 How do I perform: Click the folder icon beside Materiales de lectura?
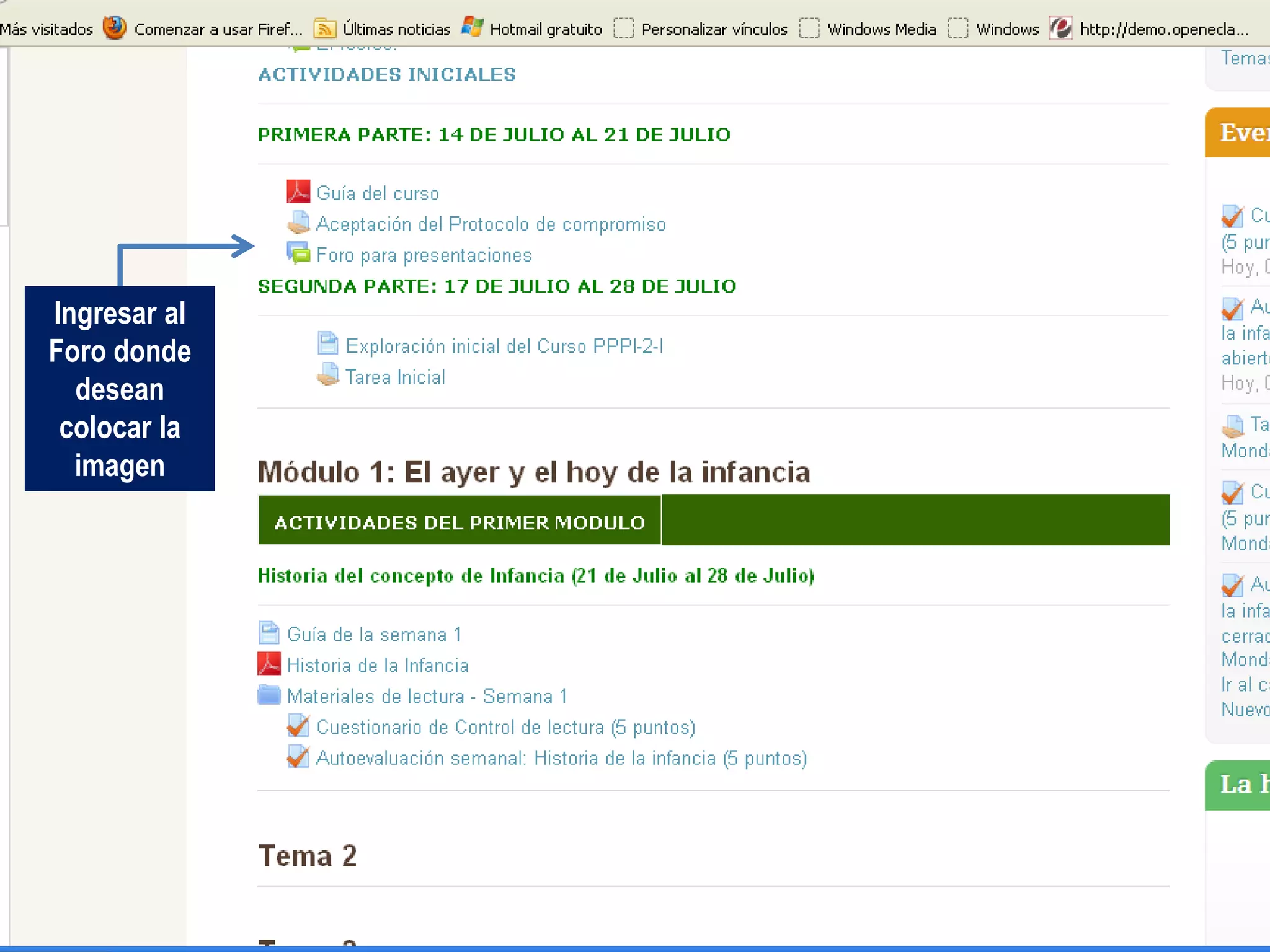point(269,695)
